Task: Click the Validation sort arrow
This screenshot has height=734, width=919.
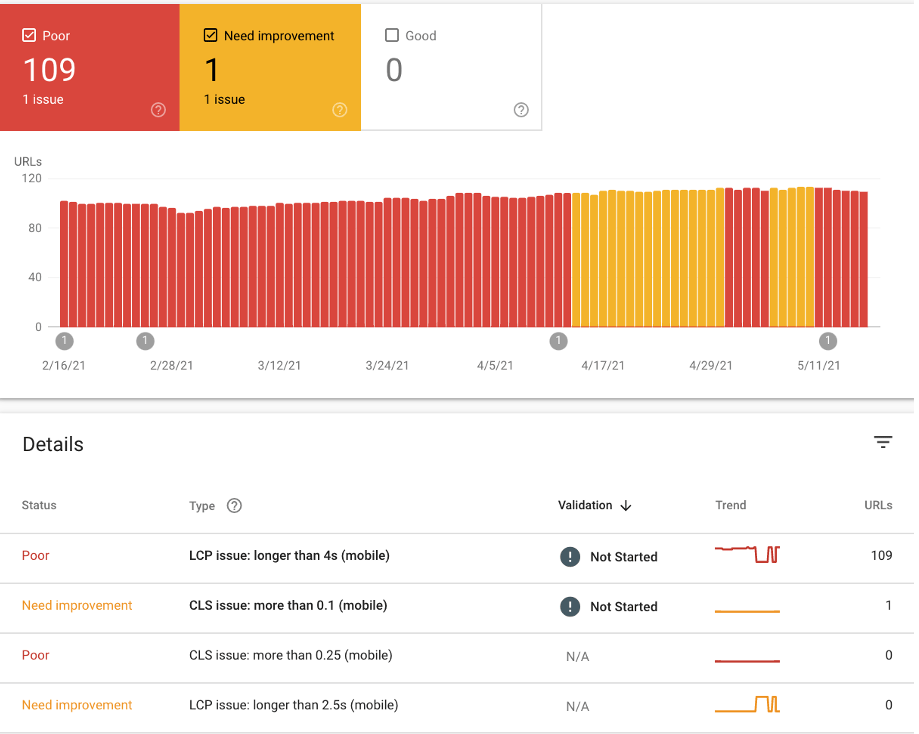Action: click(x=626, y=506)
